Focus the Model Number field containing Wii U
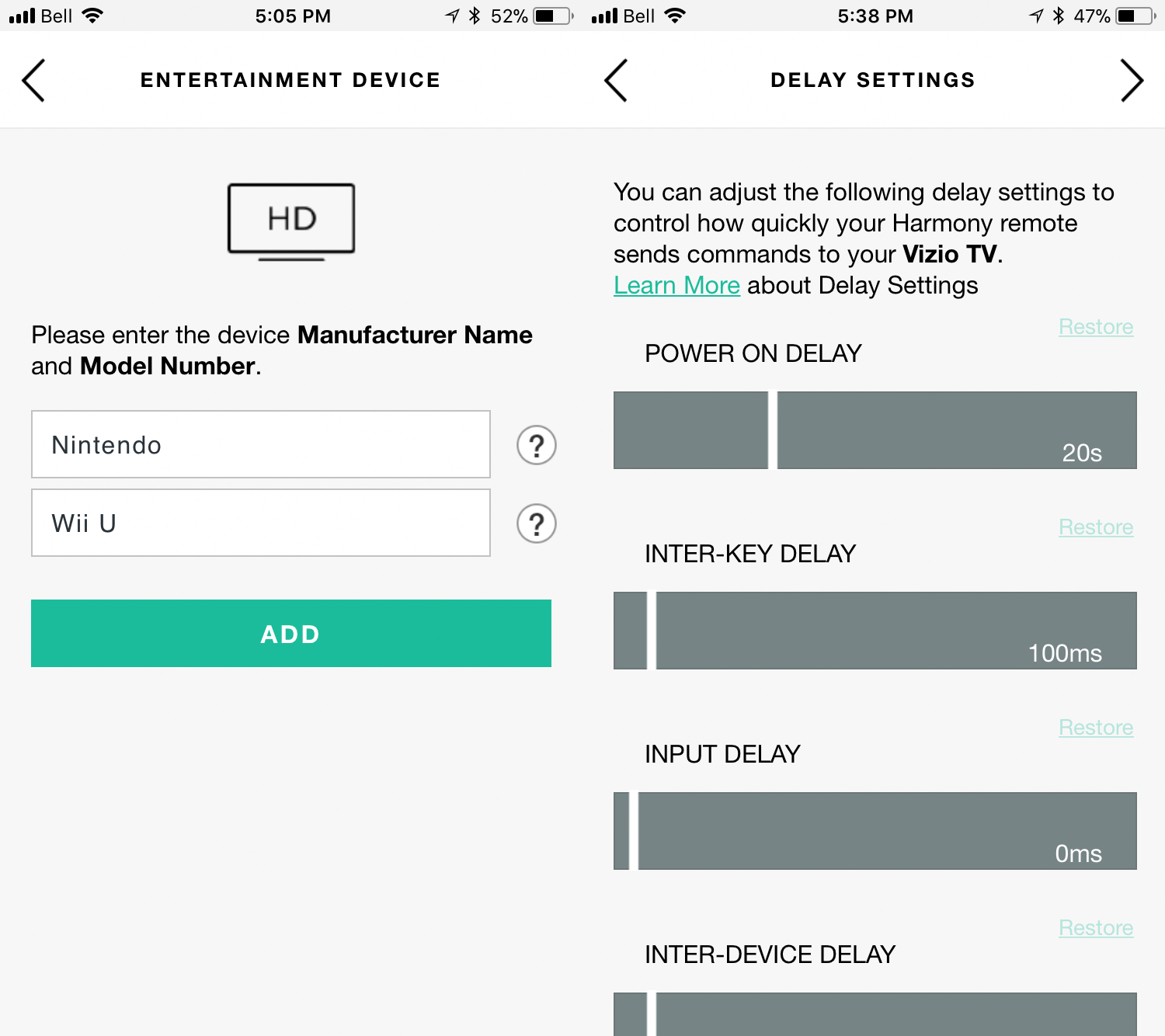 pyautogui.click(x=261, y=523)
